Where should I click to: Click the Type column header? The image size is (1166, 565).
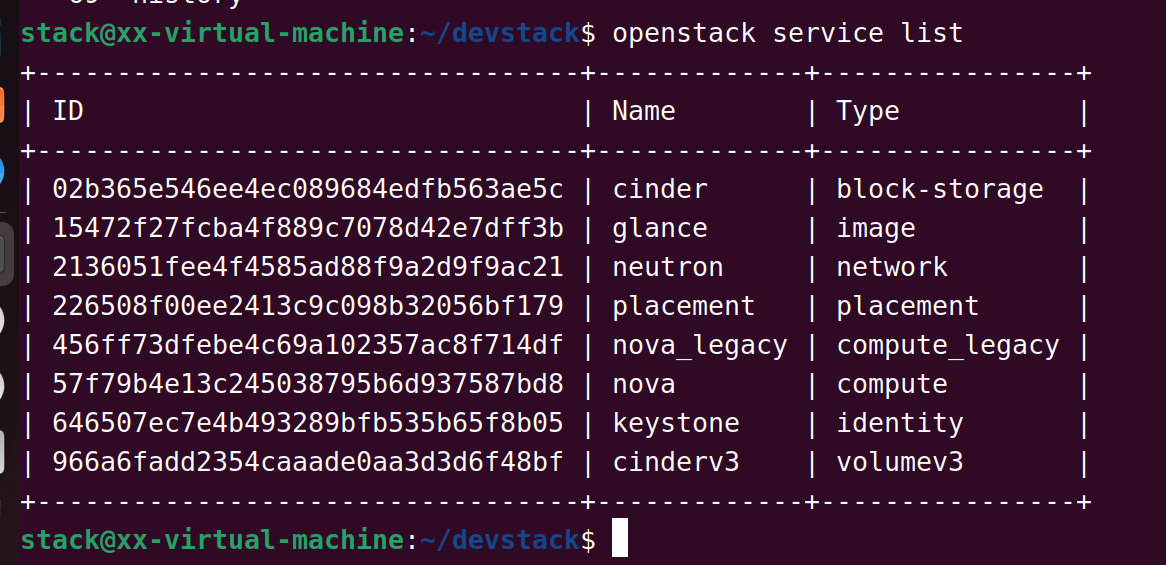coord(867,111)
